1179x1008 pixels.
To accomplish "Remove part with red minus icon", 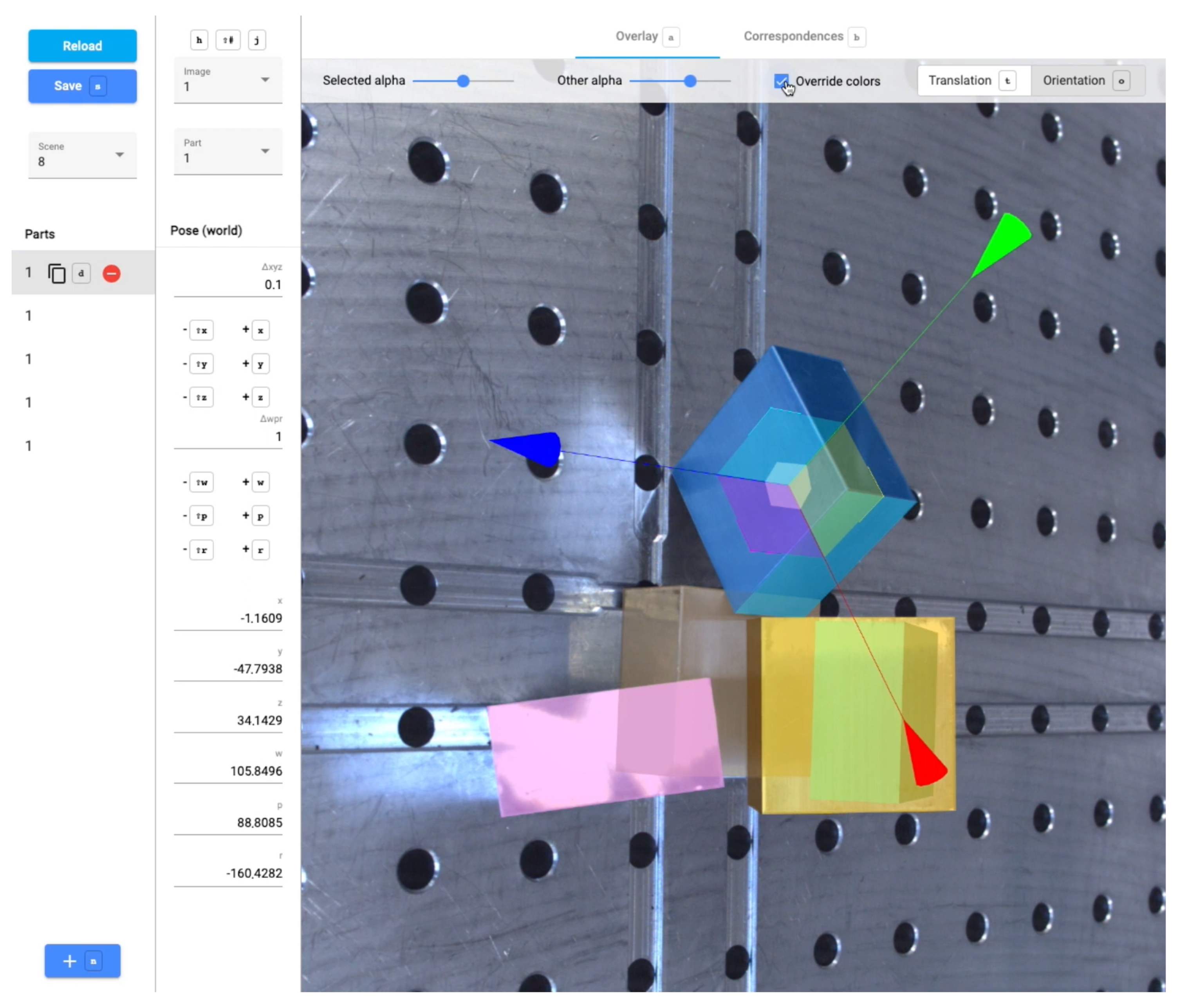I will [x=112, y=274].
